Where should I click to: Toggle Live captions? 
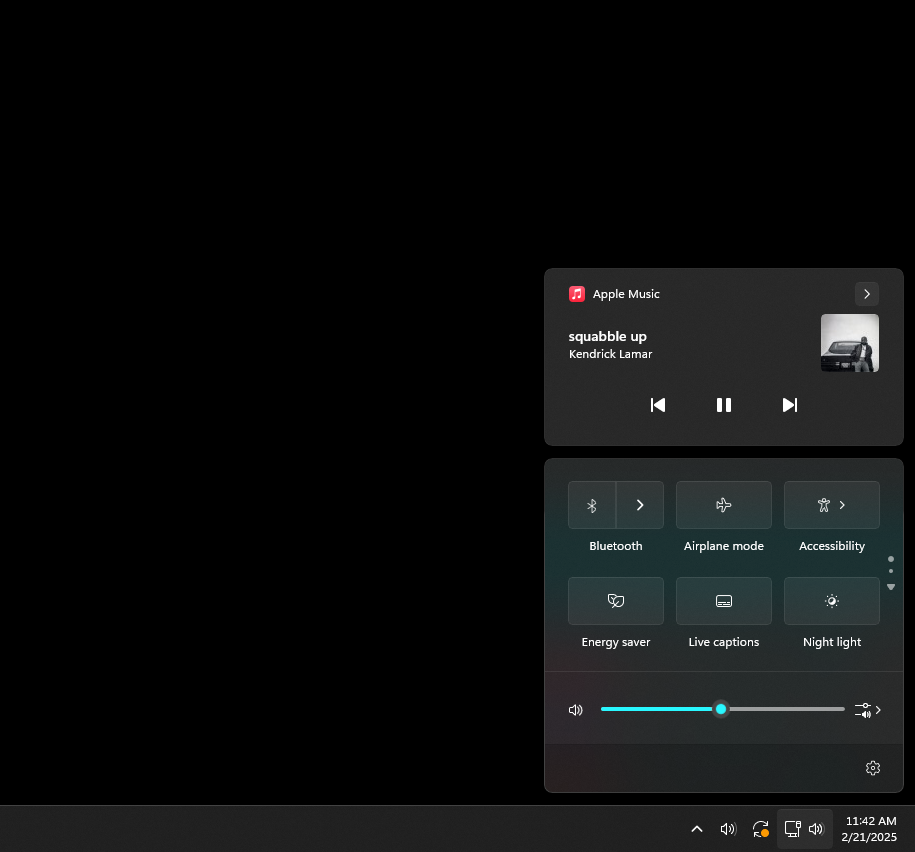(x=724, y=601)
